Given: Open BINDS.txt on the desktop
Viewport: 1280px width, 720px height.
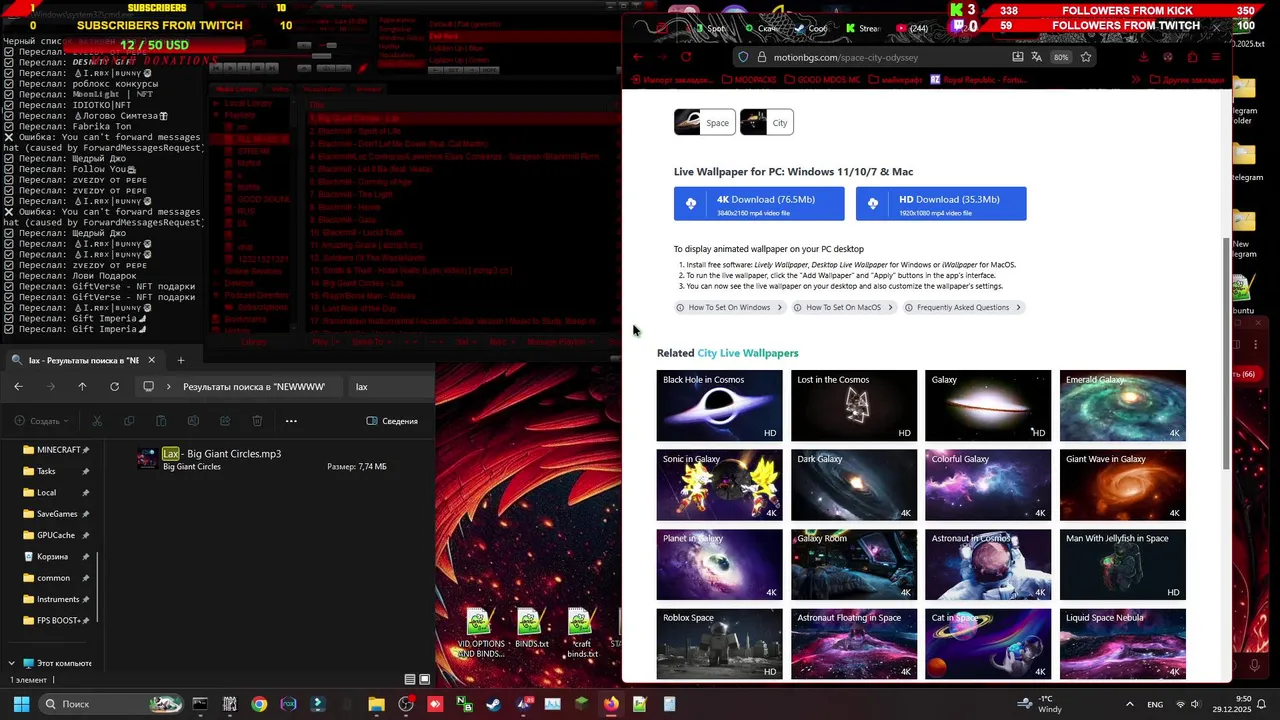Looking at the screenshot, I should tap(531, 630).
